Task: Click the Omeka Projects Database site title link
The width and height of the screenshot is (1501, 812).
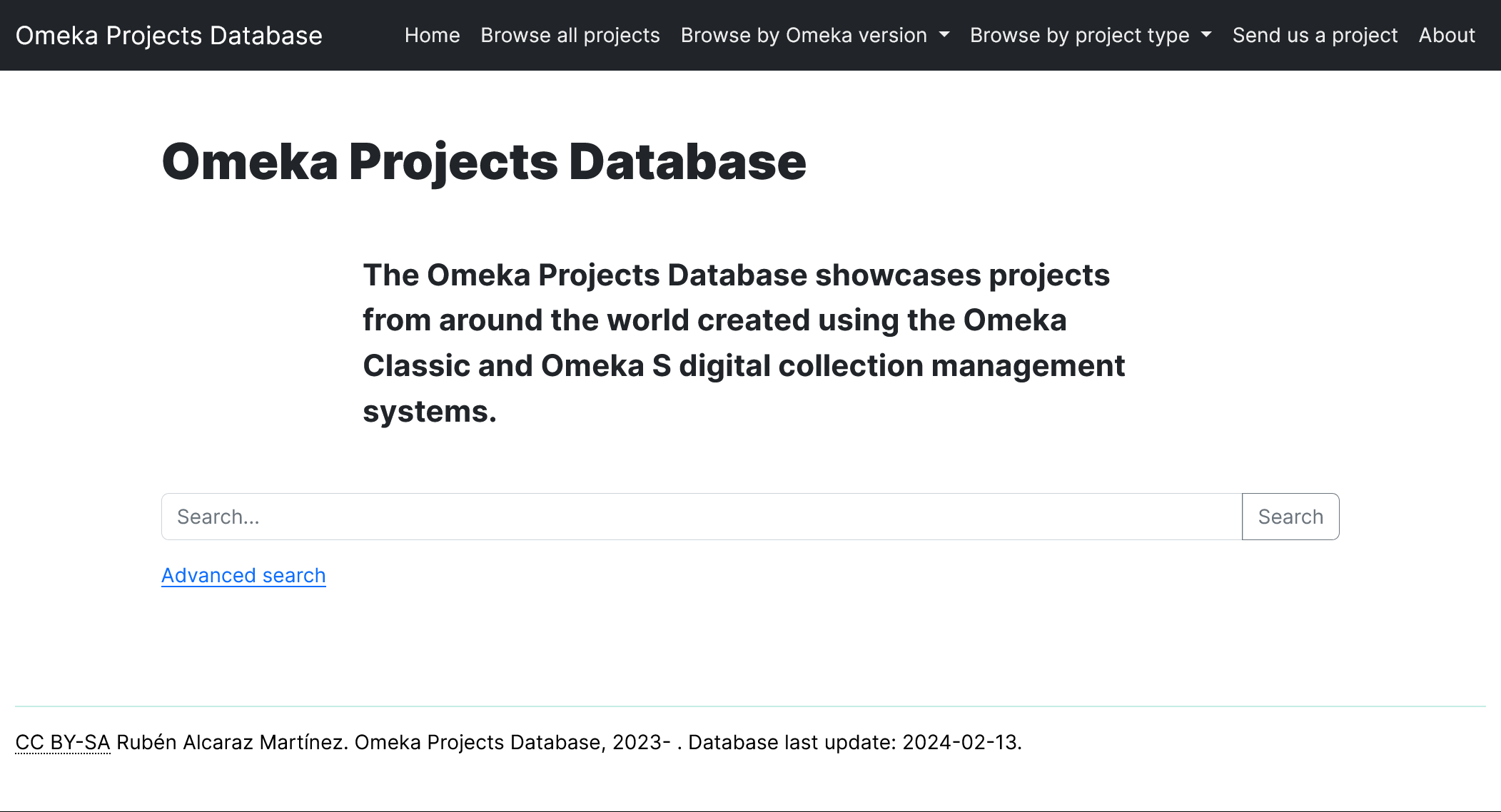Action: [170, 35]
